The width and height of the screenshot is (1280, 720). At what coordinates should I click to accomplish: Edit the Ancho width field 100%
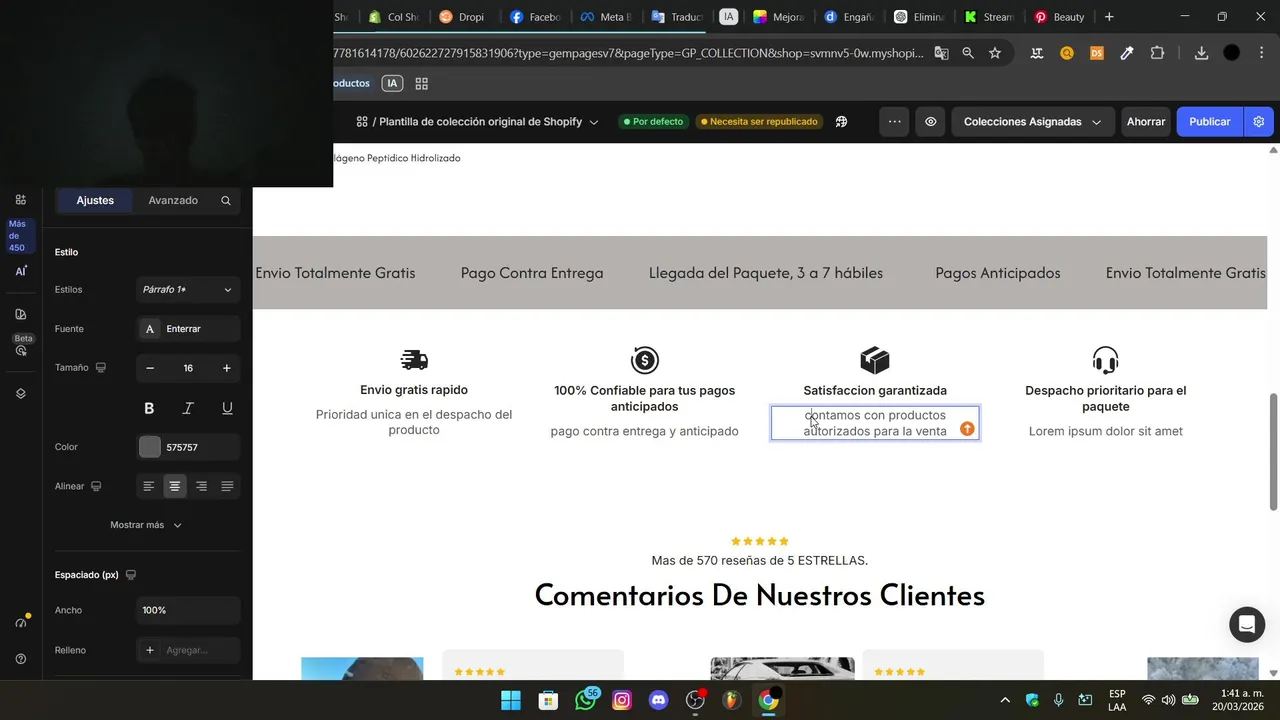pos(188,610)
